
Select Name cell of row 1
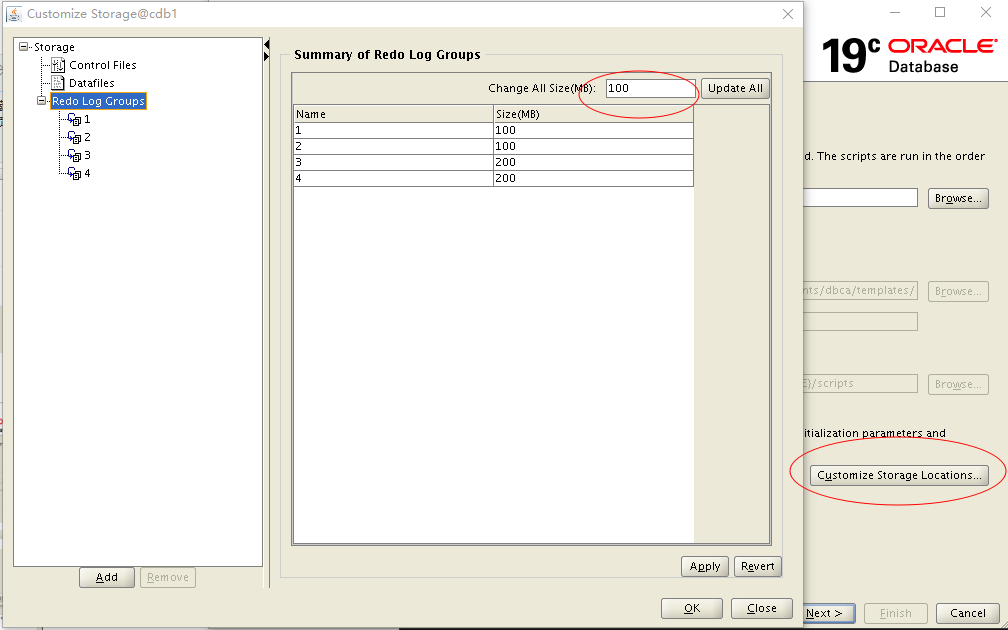(393, 130)
